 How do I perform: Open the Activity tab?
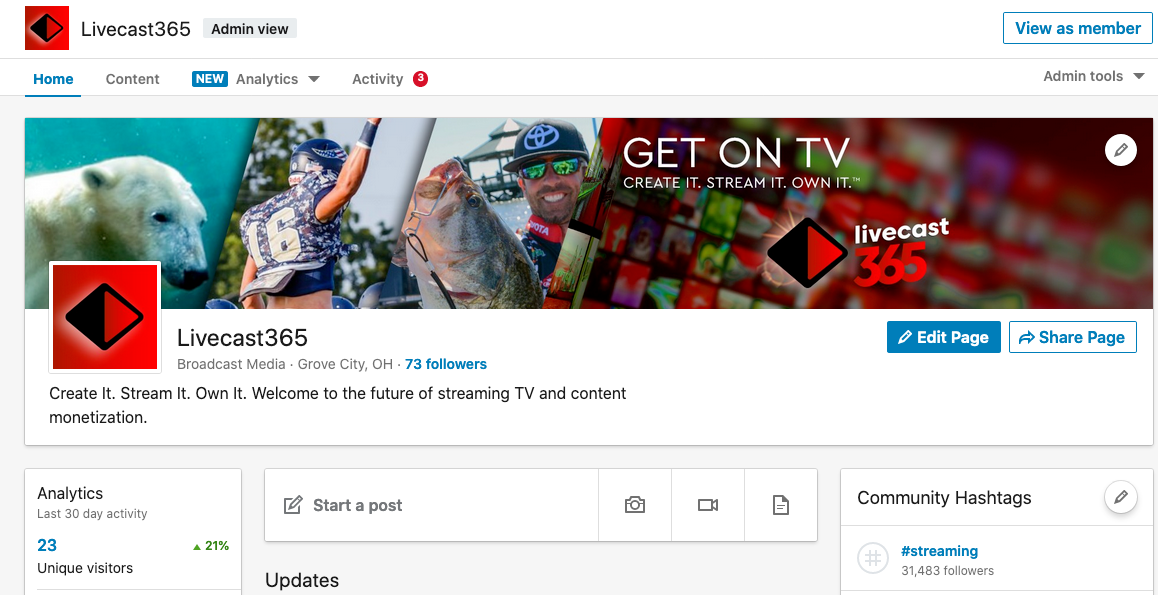pos(377,79)
